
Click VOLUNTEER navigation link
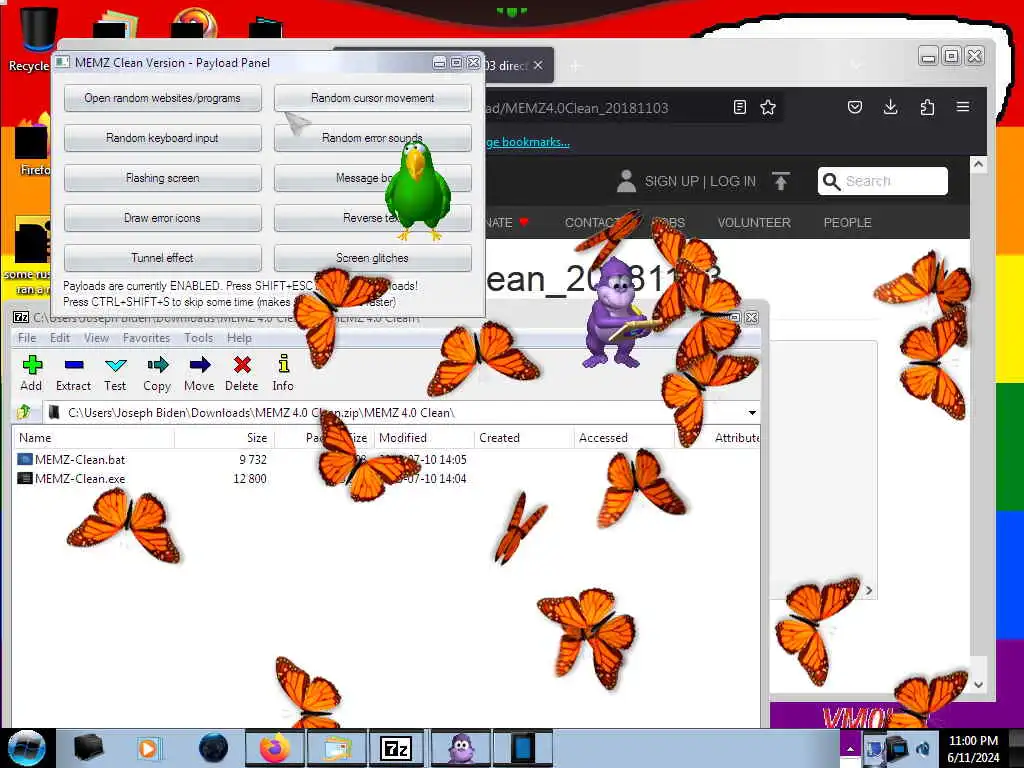(754, 223)
